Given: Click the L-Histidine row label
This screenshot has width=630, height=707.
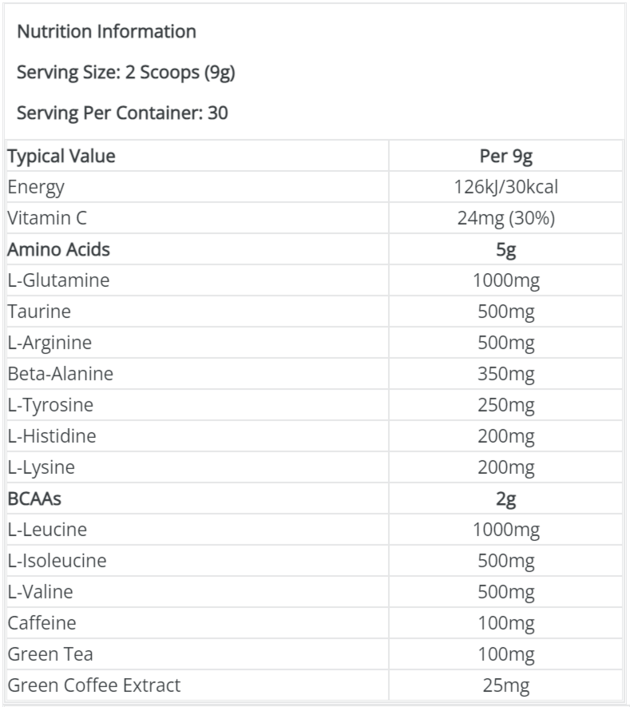Looking at the screenshot, I should pyautogui.click(x=52, y=436).
